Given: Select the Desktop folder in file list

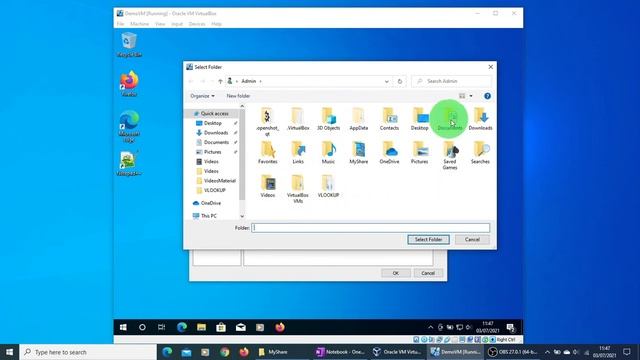Looking at the screenshot, I should click(x=420, y=119).
